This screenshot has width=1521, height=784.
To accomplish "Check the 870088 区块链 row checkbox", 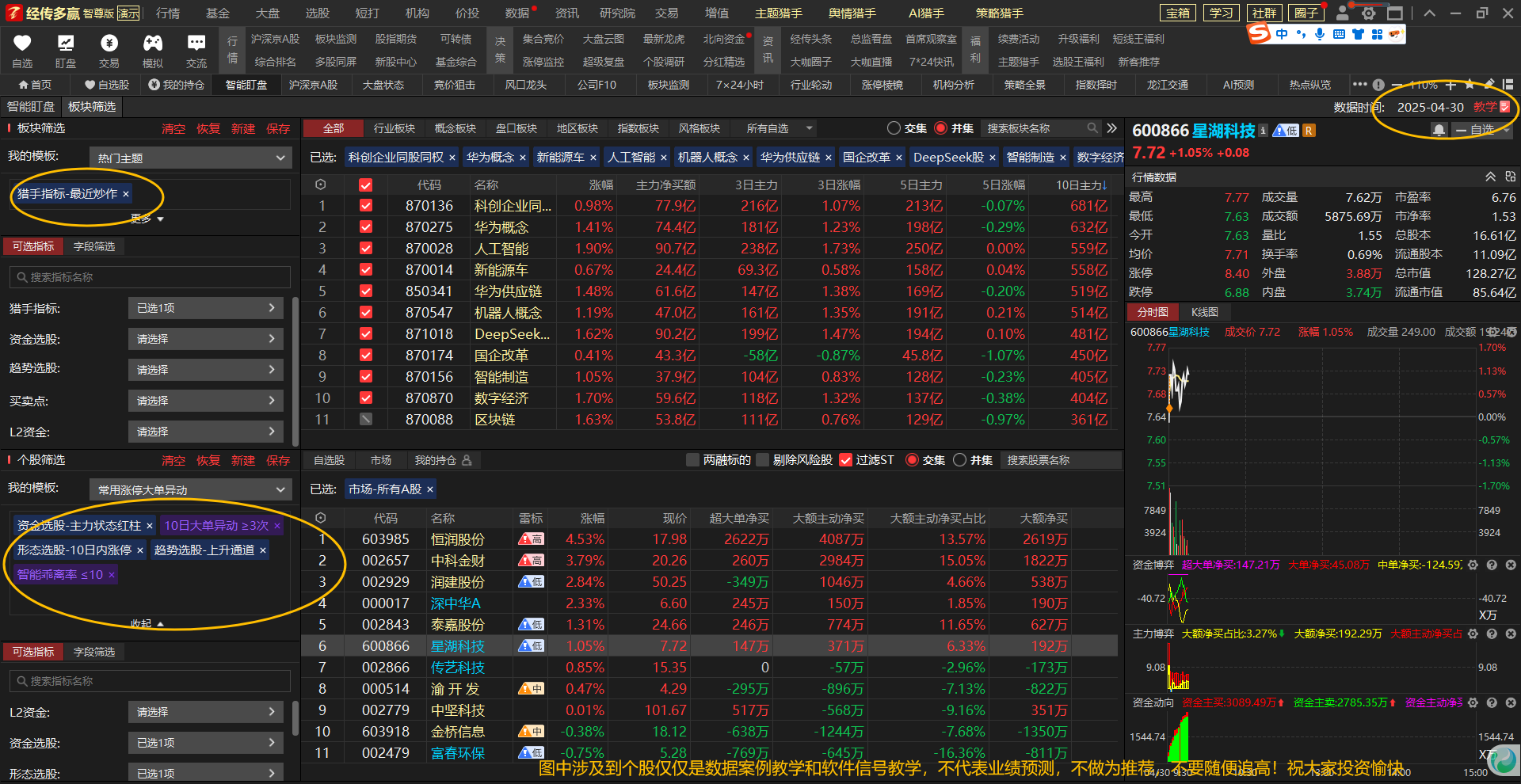I will pos(366,419).
